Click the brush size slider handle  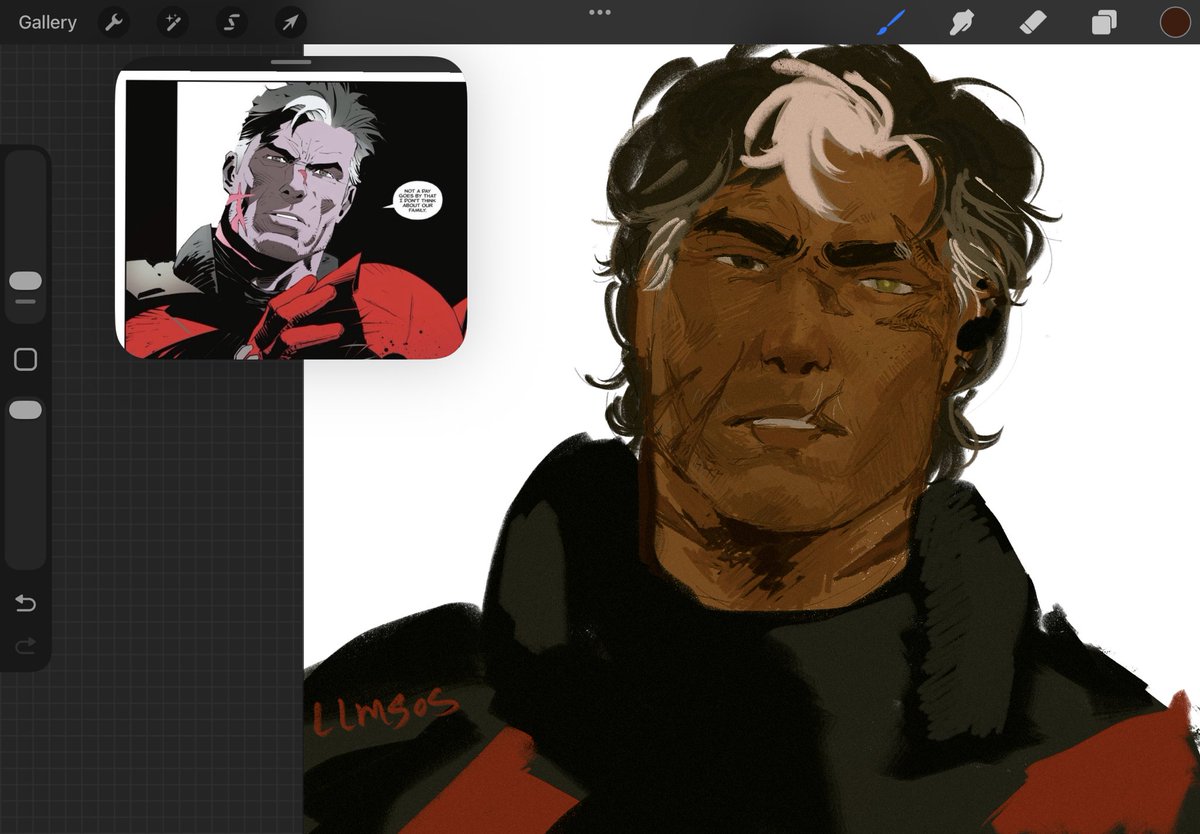(25, 281)
